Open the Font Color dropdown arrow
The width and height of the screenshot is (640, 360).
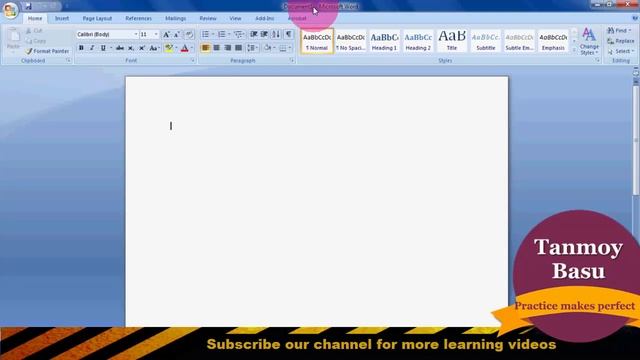[191, 48]
